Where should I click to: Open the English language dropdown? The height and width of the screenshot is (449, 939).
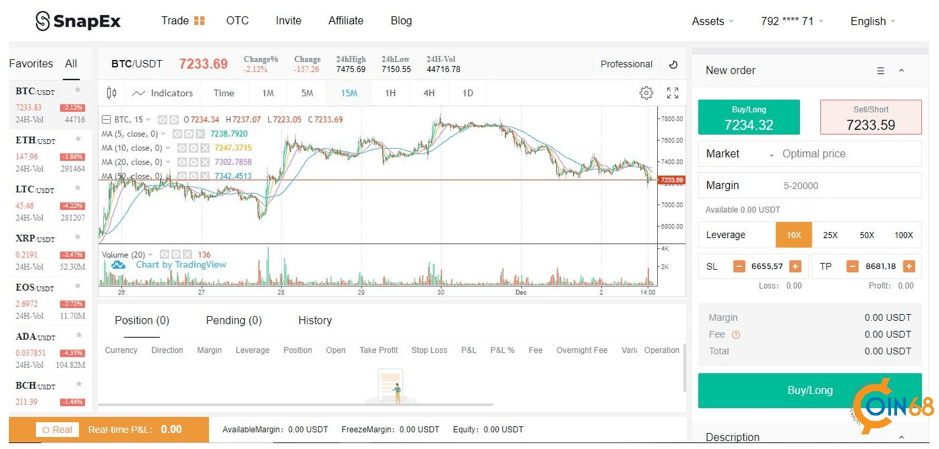coord(873,21)
